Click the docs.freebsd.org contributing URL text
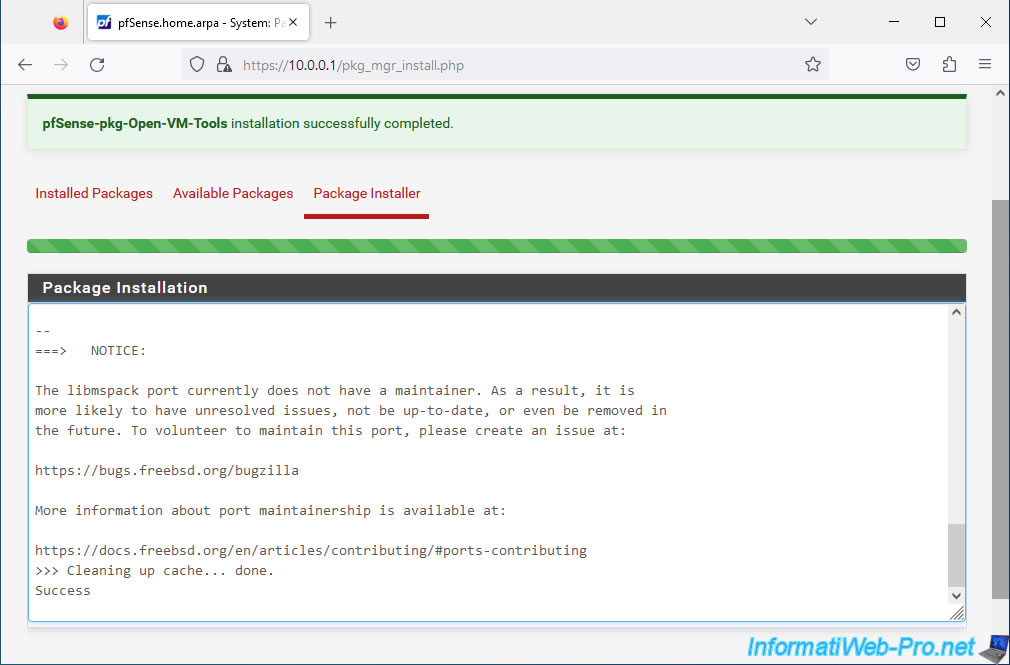 (311, 550)
